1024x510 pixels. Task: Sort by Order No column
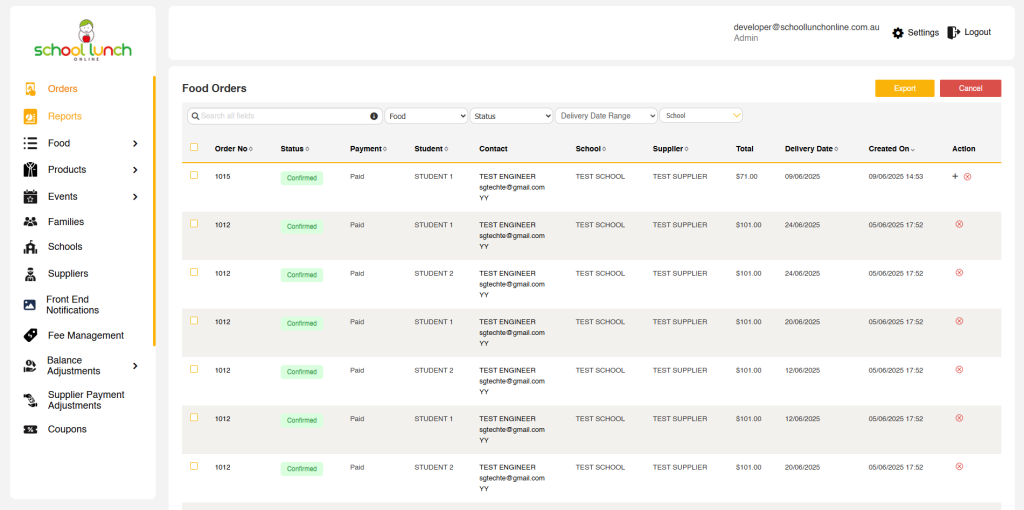(x=233, y=149)
